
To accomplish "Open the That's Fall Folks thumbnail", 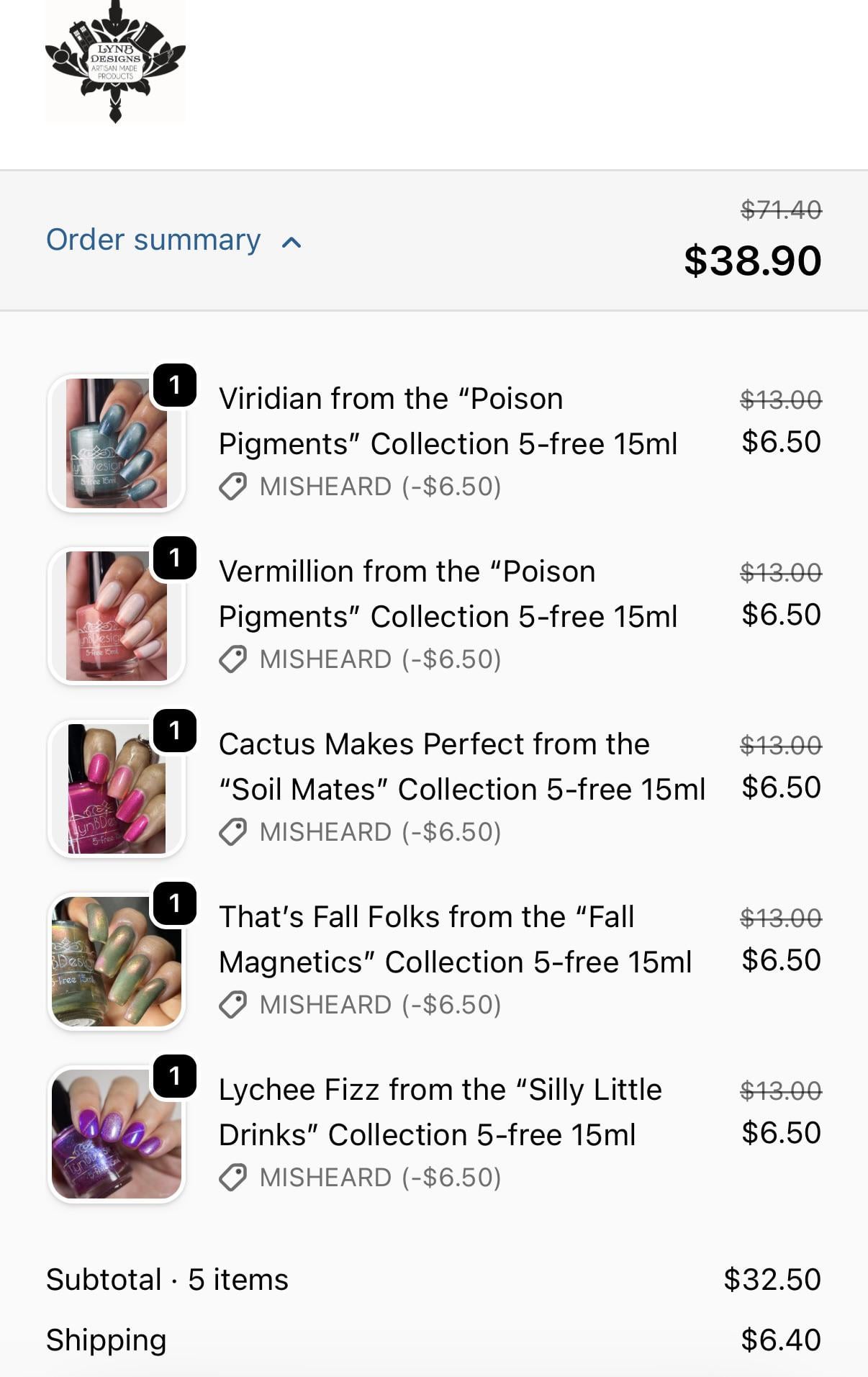I will pyautogui.click(x=117, y=962).
